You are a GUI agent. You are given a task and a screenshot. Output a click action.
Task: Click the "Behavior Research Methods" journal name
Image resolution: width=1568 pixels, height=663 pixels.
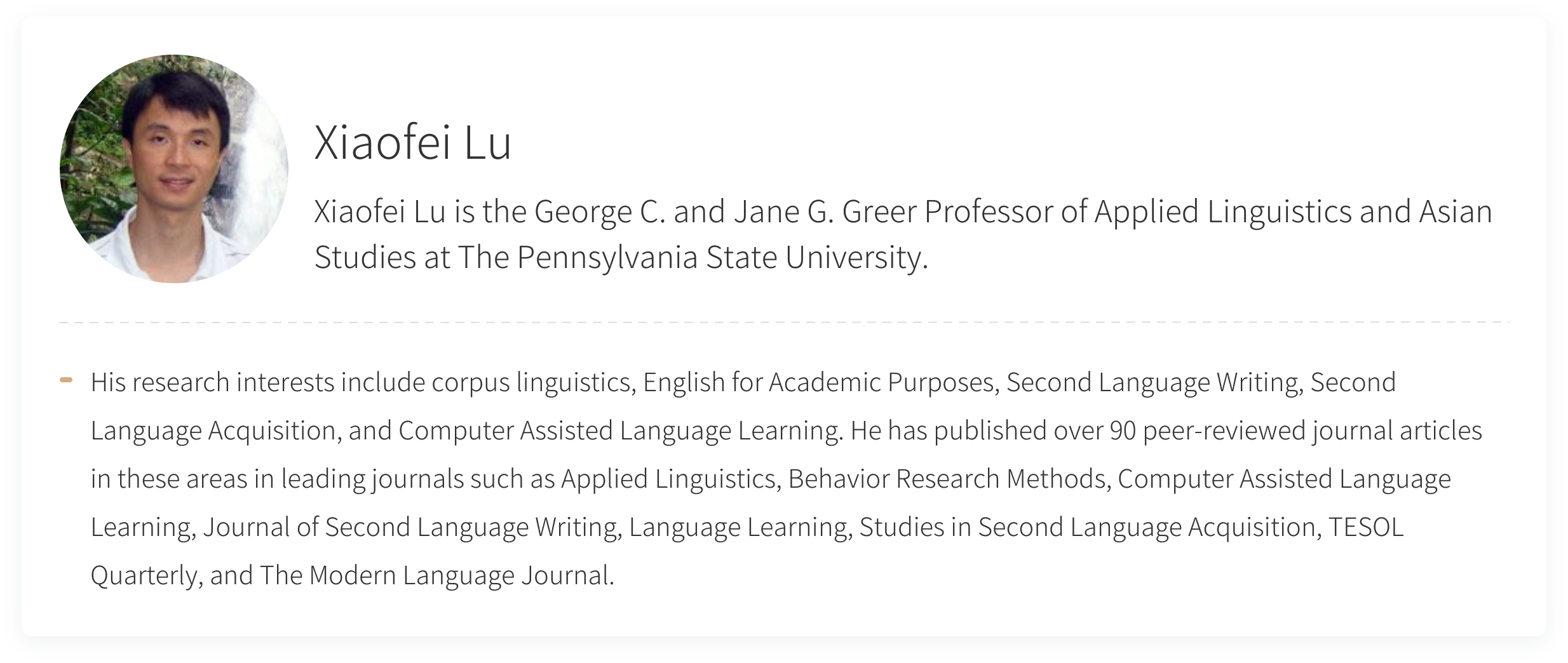[947, 479]
